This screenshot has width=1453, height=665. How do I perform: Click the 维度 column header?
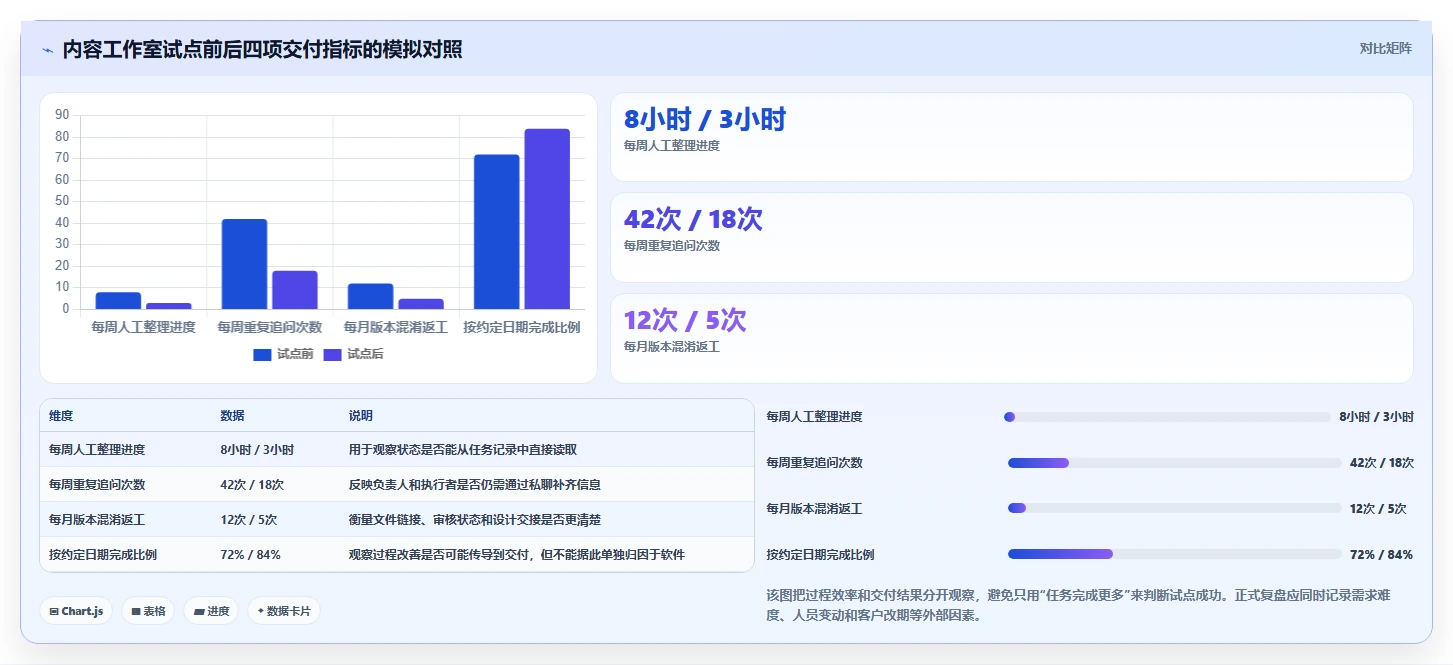61,416
